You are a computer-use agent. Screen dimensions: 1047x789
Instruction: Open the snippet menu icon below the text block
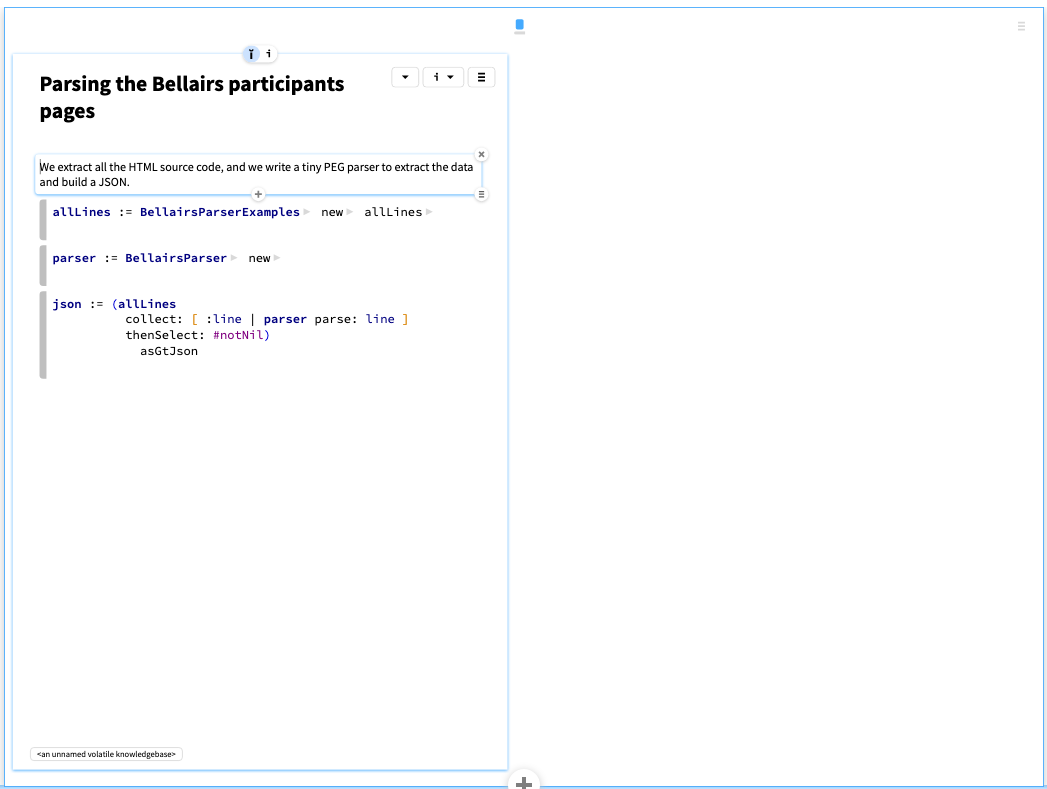point(481,195)
